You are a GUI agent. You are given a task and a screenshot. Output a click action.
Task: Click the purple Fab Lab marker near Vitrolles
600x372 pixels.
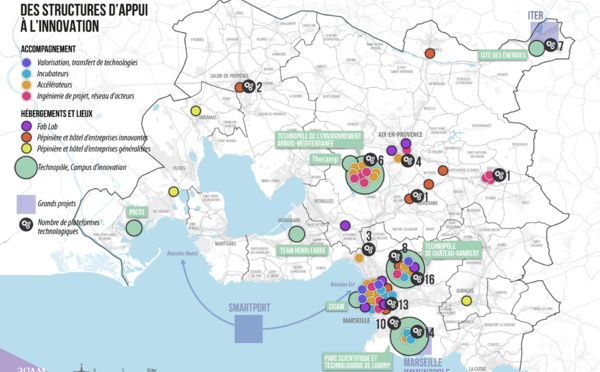tap(345, 225)
